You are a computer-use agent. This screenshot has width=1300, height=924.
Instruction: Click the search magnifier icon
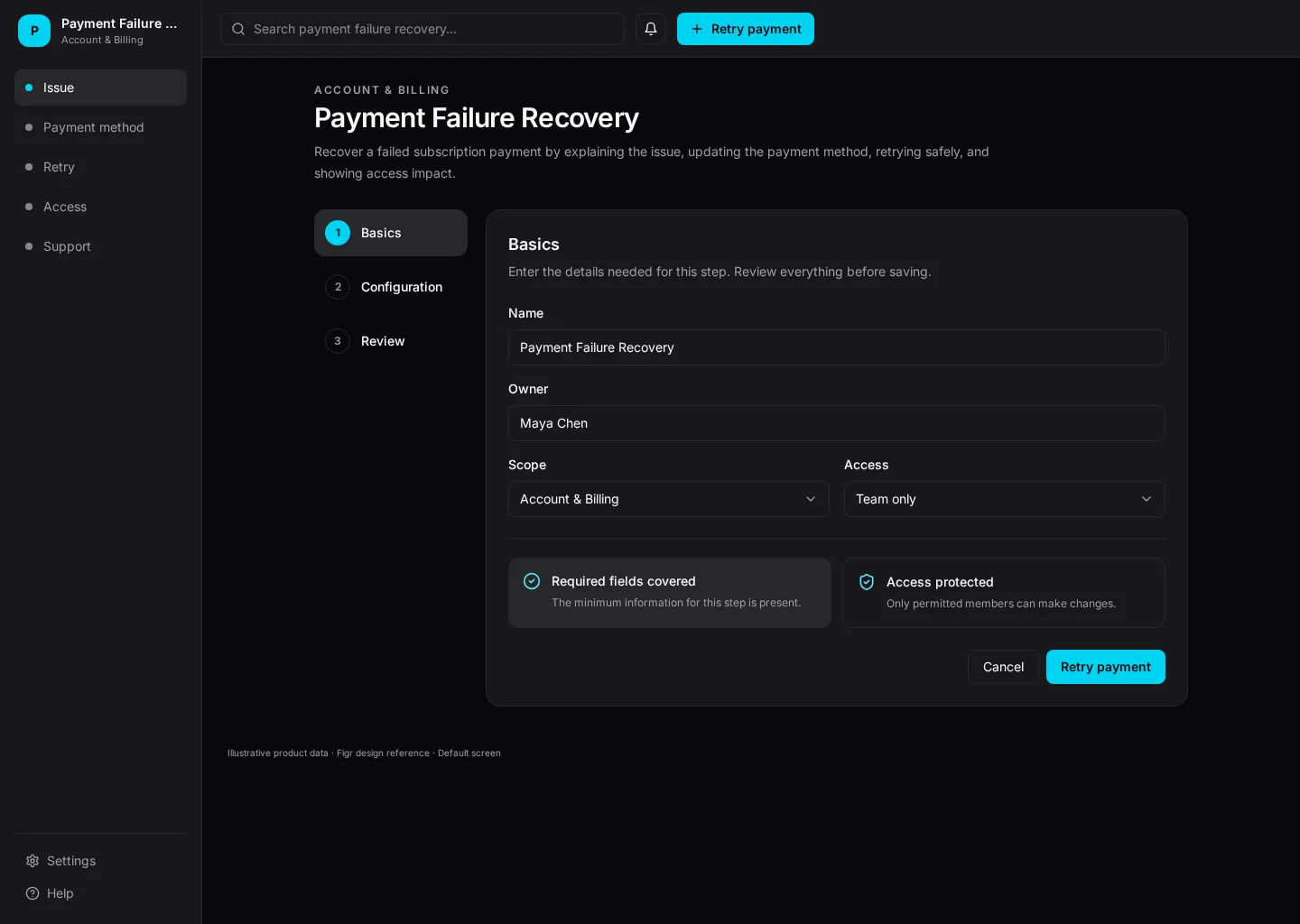(238, 29)
